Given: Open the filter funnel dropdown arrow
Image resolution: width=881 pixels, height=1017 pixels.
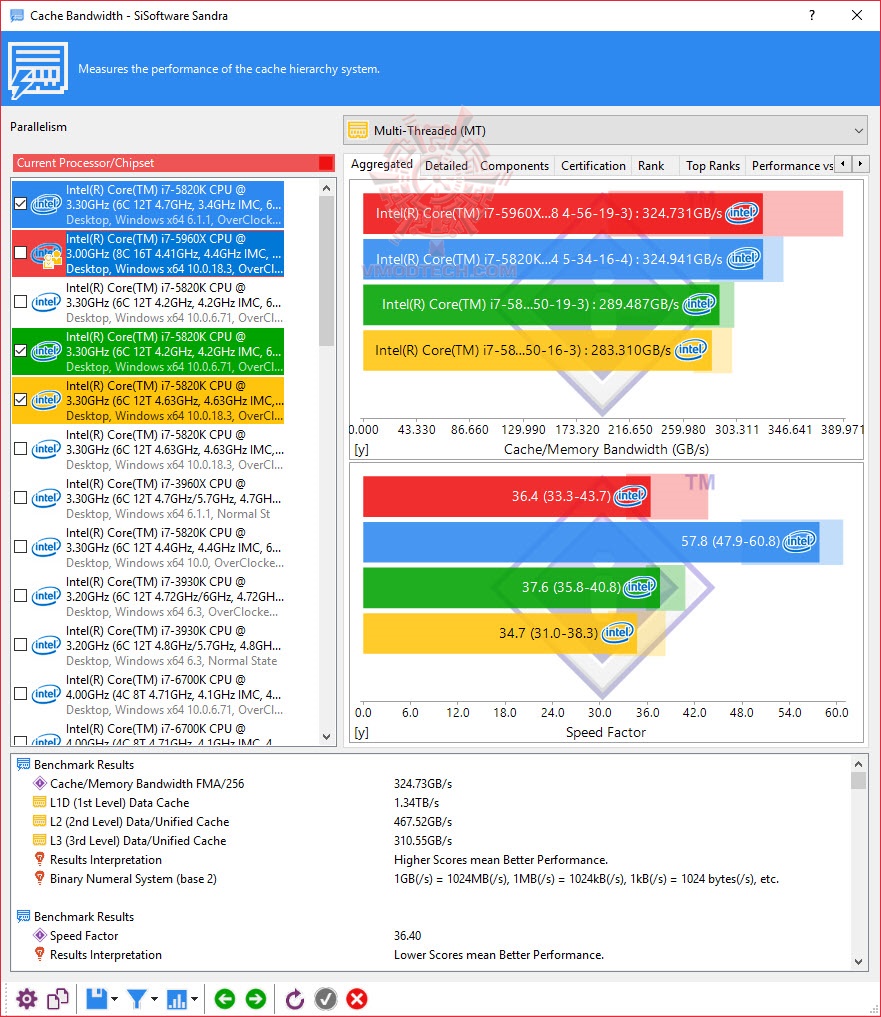Looking at the screenshot, I should coord(154,999).
